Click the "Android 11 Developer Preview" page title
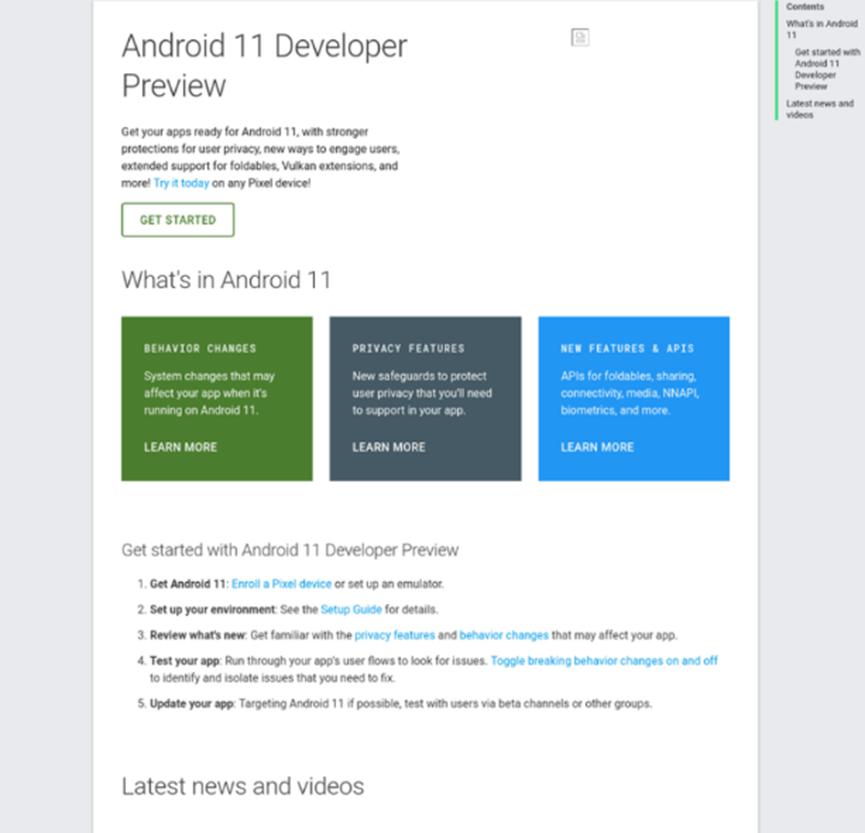Image resolution: width=865 pixels, height=833 pixels. [264, 65]
